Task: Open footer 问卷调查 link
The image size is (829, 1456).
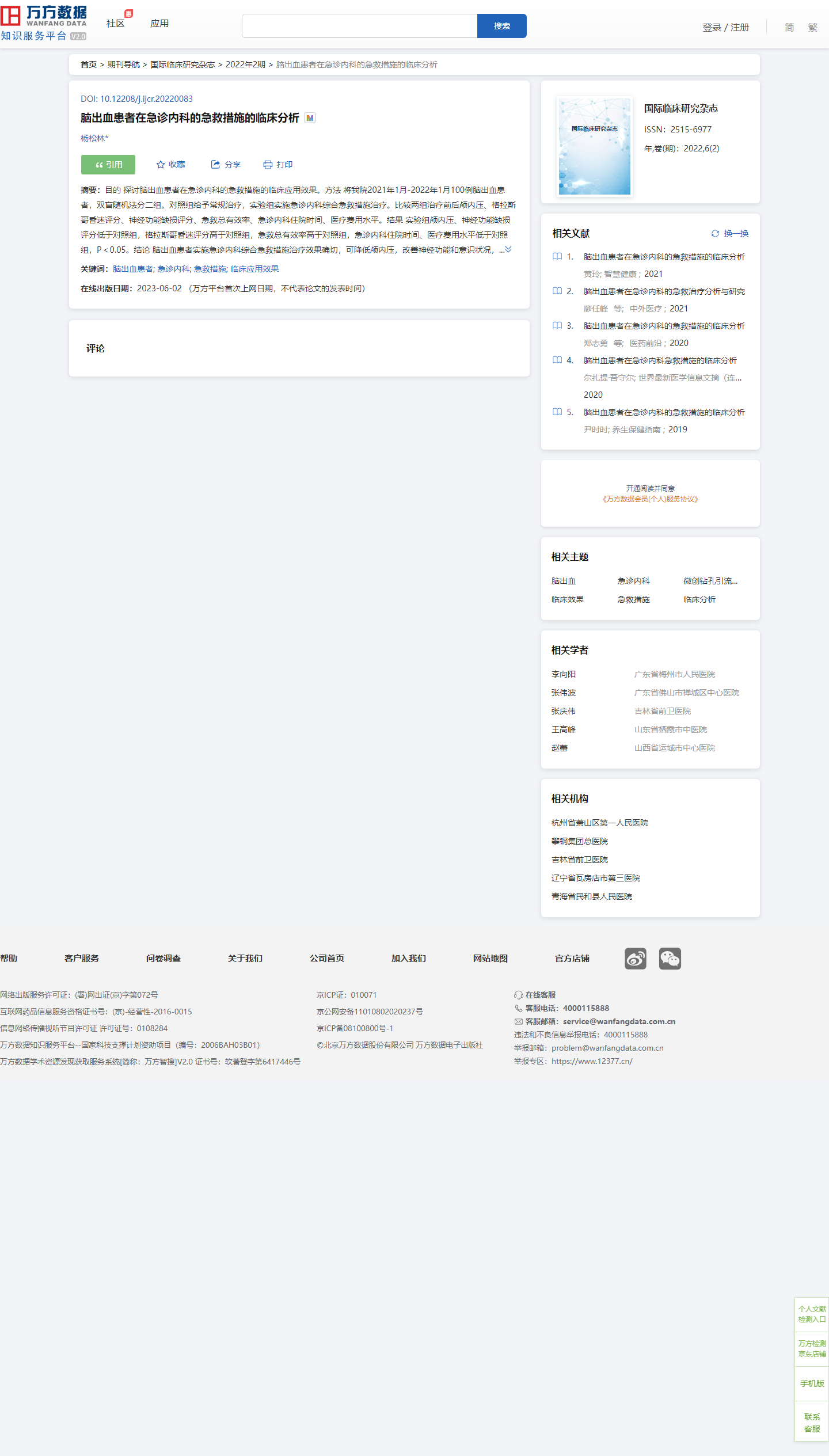Action: (163, 958)
